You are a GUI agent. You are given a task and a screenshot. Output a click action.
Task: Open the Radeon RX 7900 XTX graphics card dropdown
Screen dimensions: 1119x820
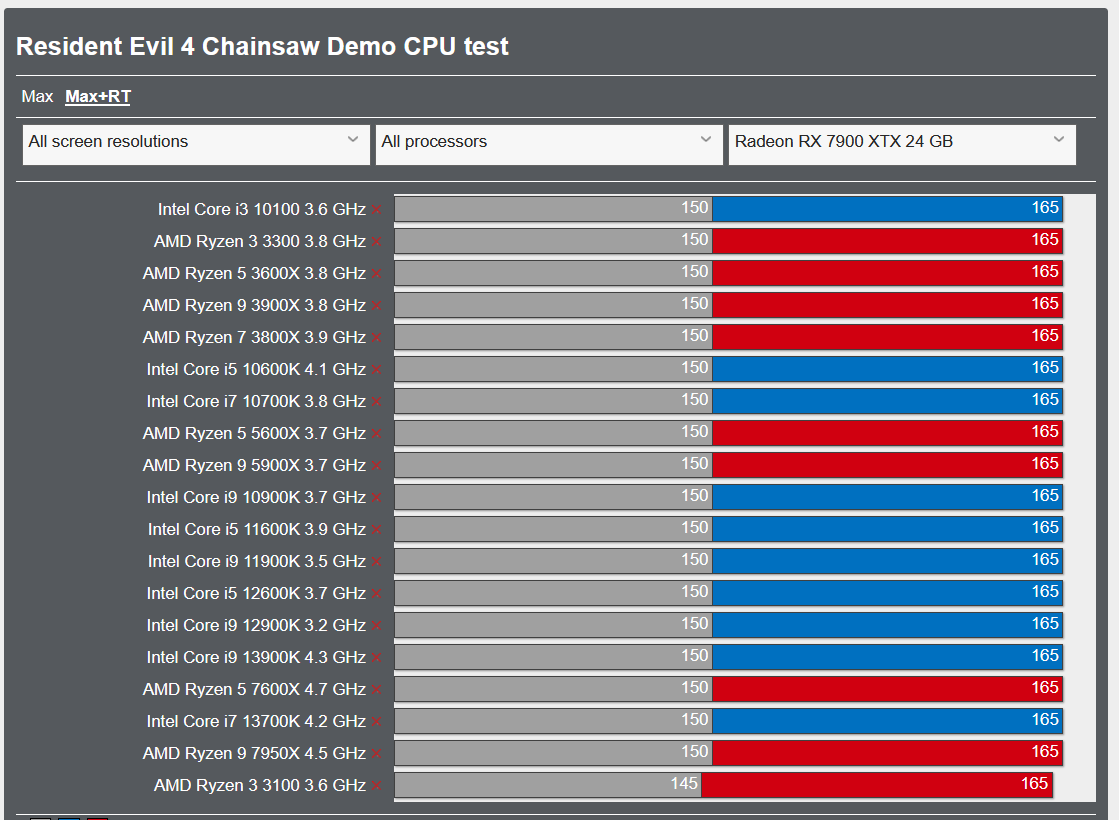tap(902, 145)
